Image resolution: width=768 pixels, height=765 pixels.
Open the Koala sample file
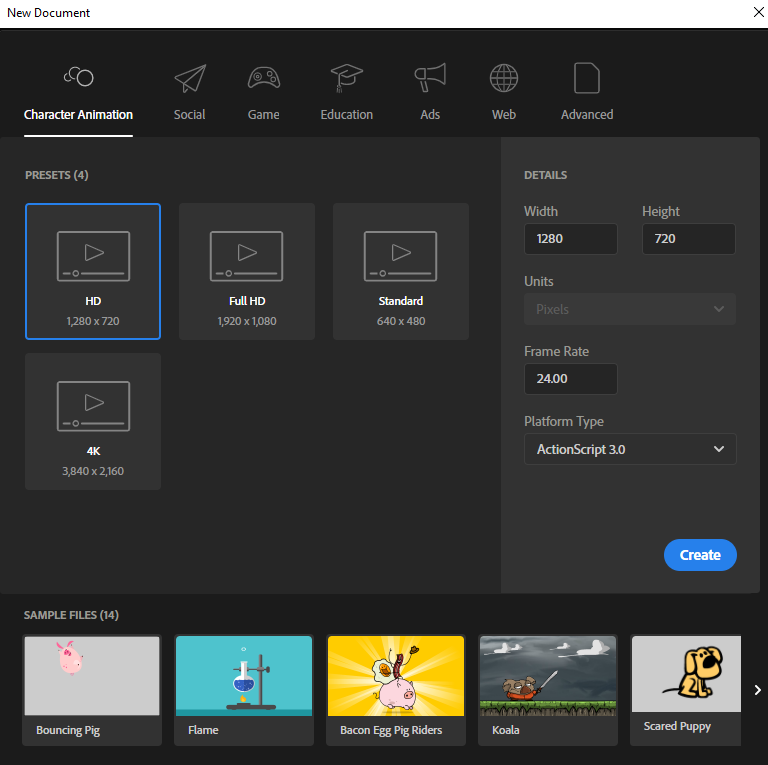tap(548, 691)
